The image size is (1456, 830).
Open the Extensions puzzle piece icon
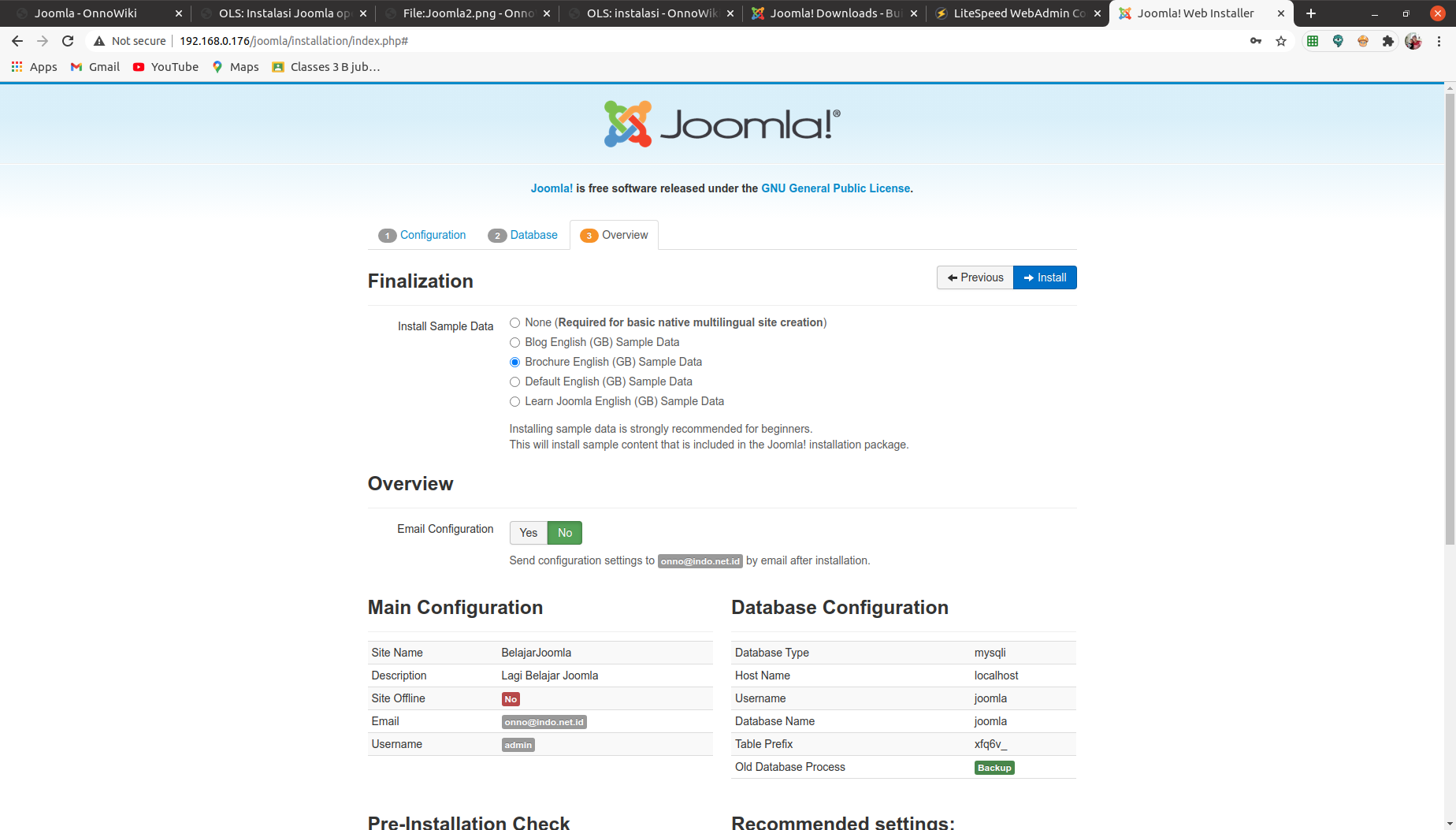click(x=1388, y=41)
